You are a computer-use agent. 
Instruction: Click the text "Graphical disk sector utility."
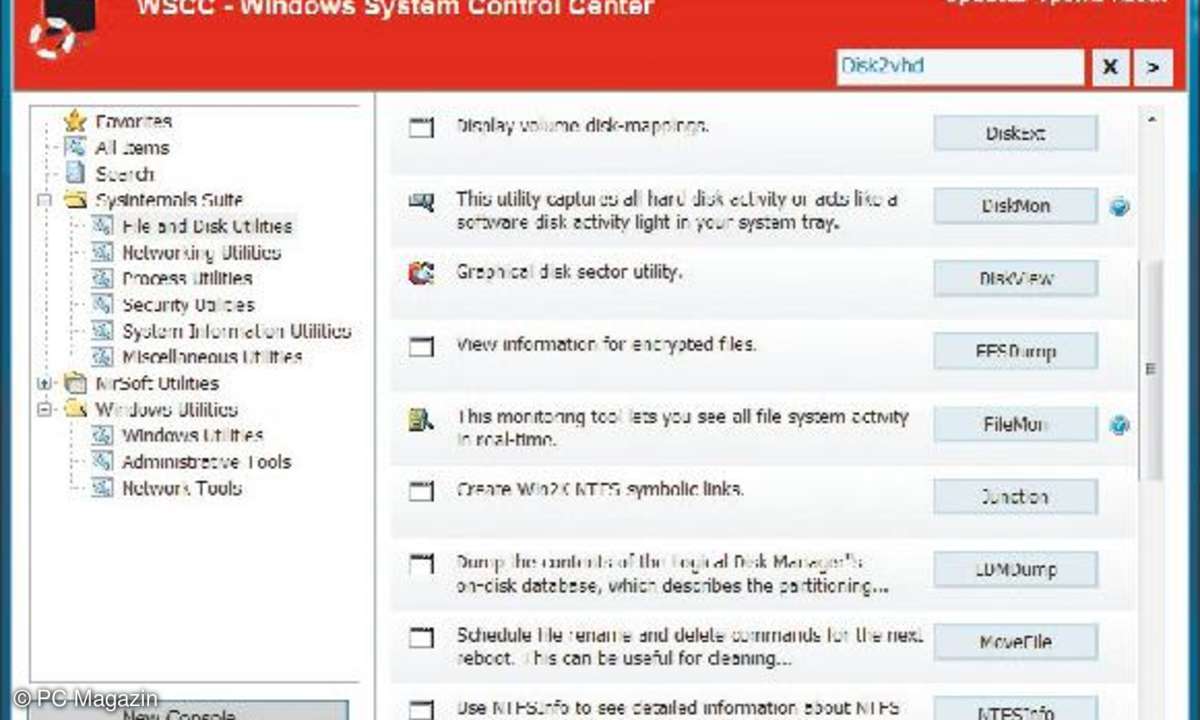[x=569, y=271]
